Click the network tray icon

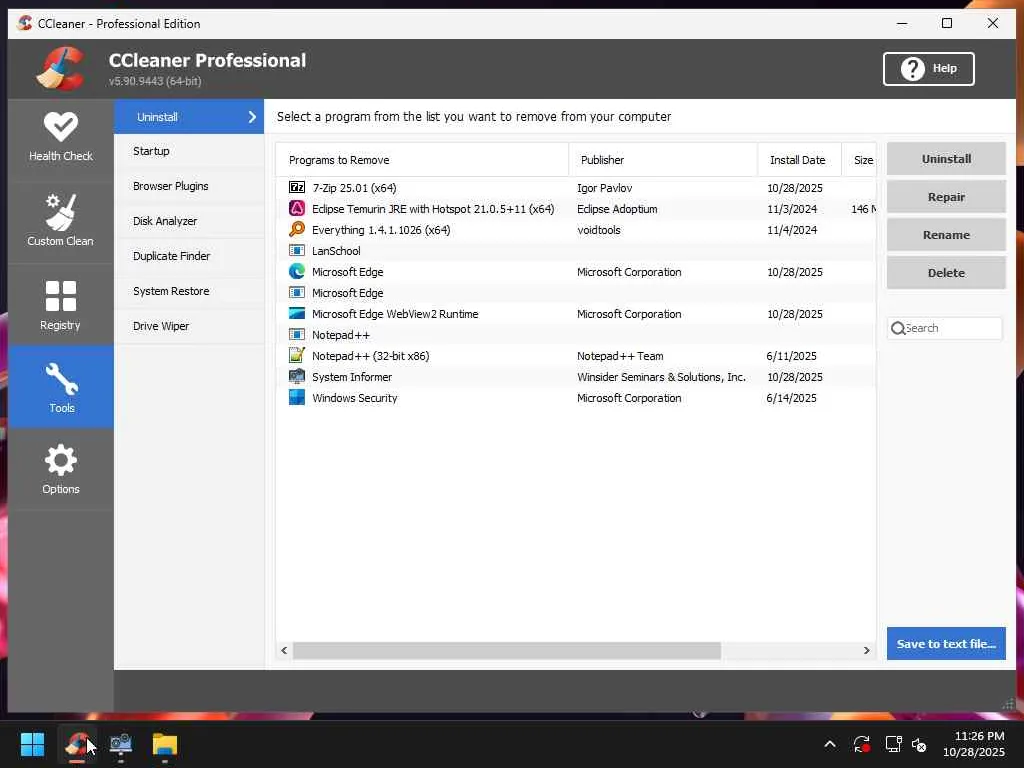pos(893,744)
